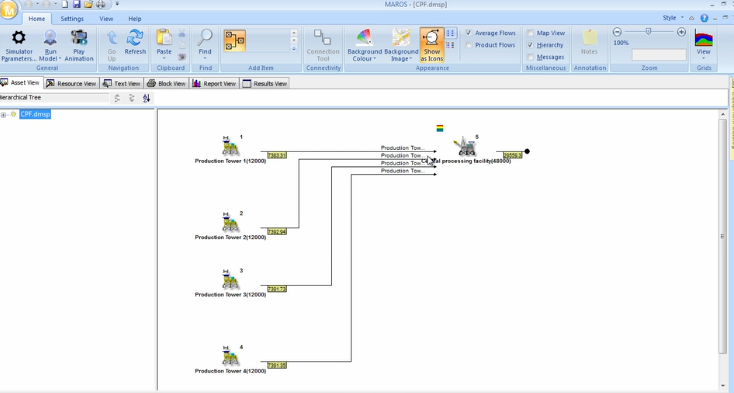The image size is (734, 393).
Task: Select the block diagram Add Item icon
Action: [235, 41]
